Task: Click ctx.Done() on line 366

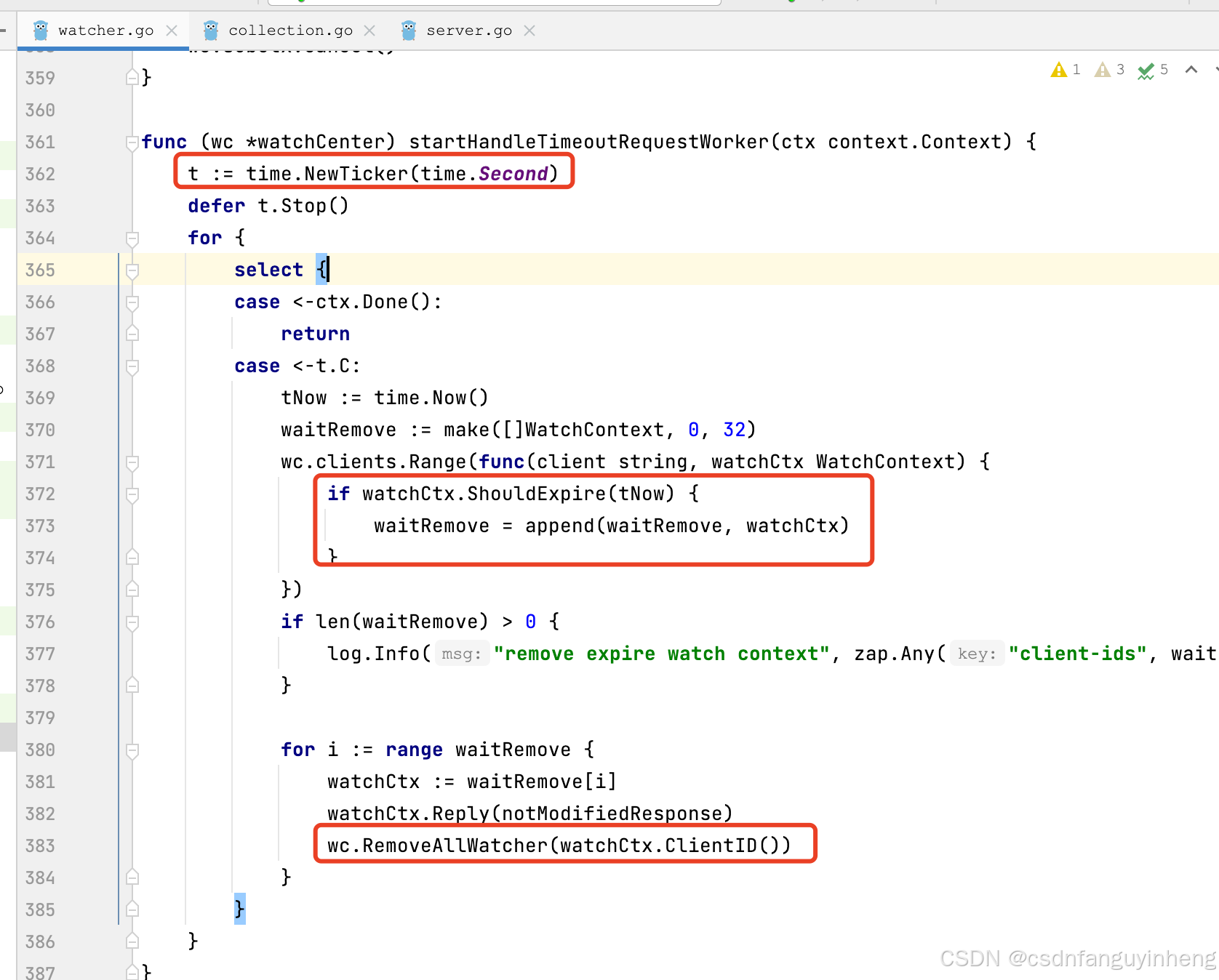Action: pyautogui.click(x=373, y=302)
